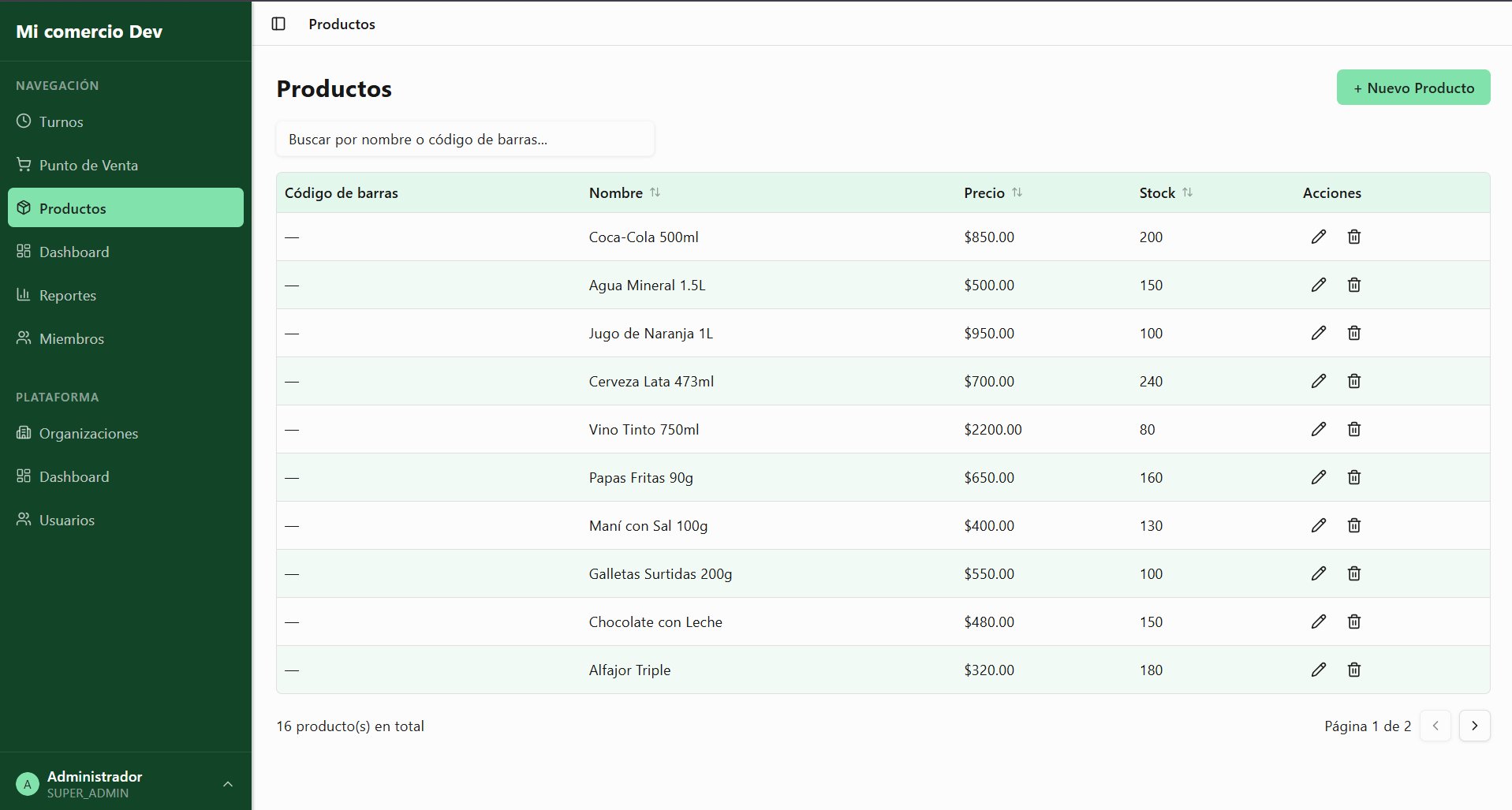Click the Coca-Cola 500ml name
The width and height of the screenshot is (1512, 810).
coord(644,237)
